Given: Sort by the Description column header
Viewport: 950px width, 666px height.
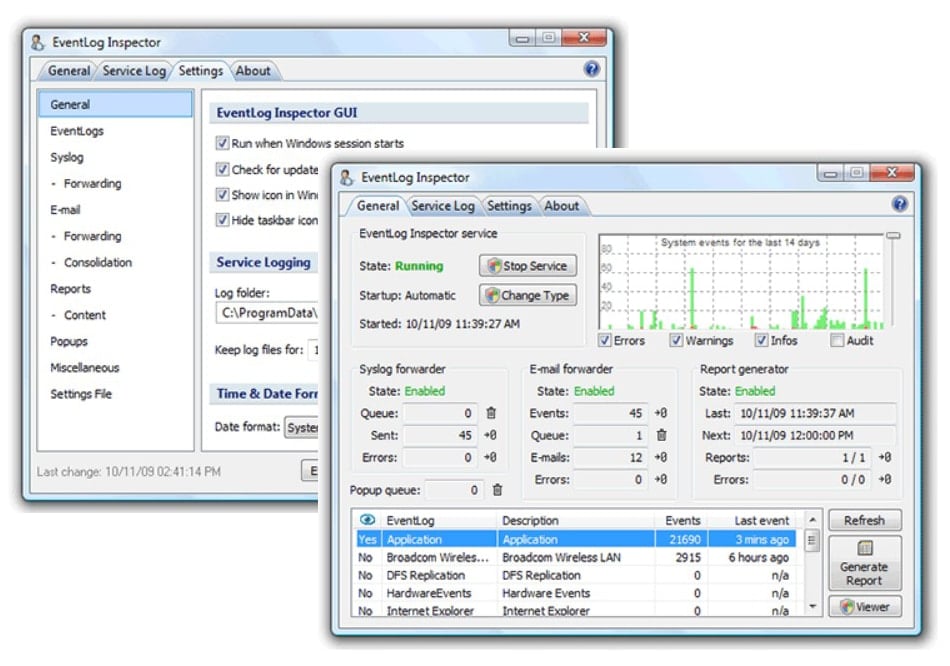Looking at the screenshot, I should point(576,521).
